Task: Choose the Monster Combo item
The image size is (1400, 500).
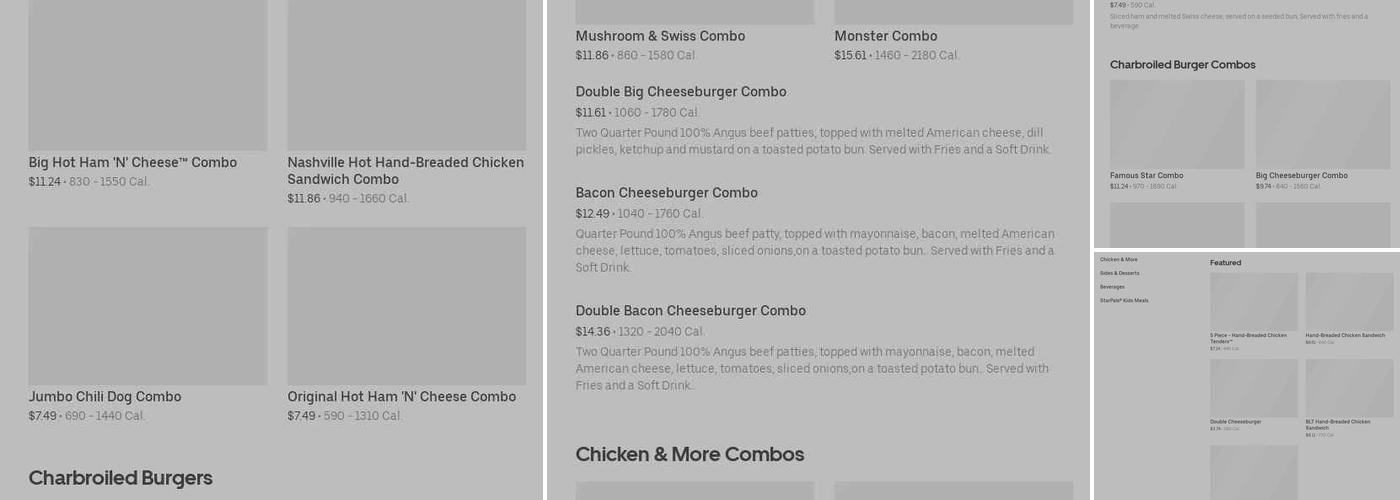Action: click(885, 37)
